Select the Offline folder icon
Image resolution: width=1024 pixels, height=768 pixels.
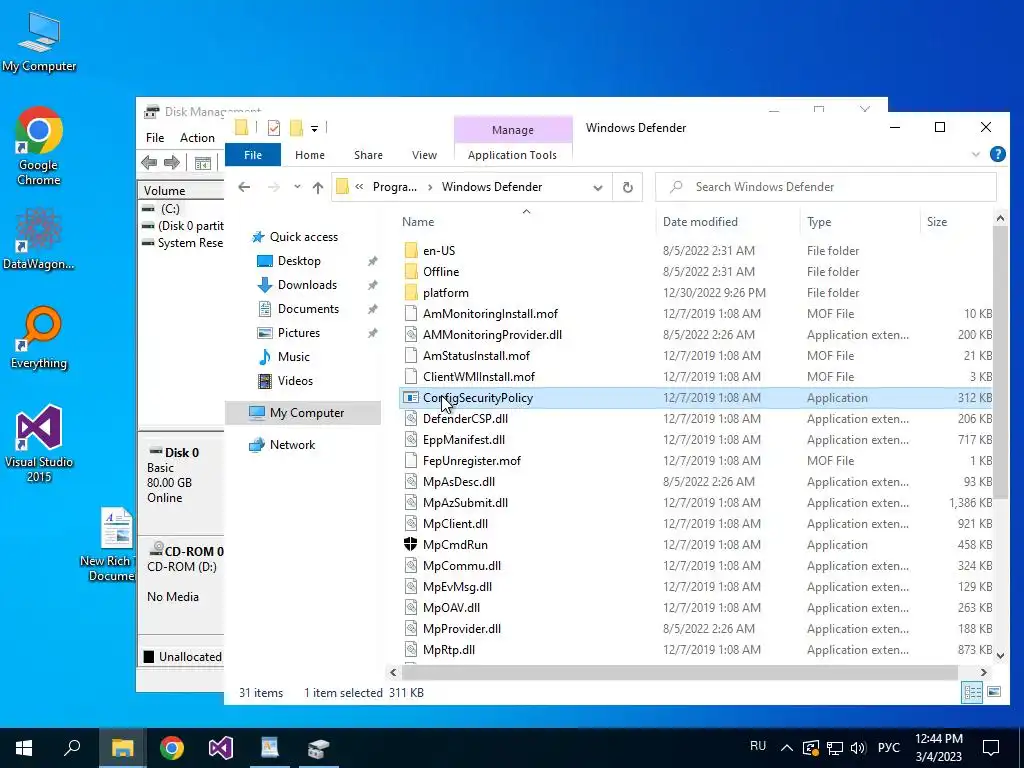411,272
